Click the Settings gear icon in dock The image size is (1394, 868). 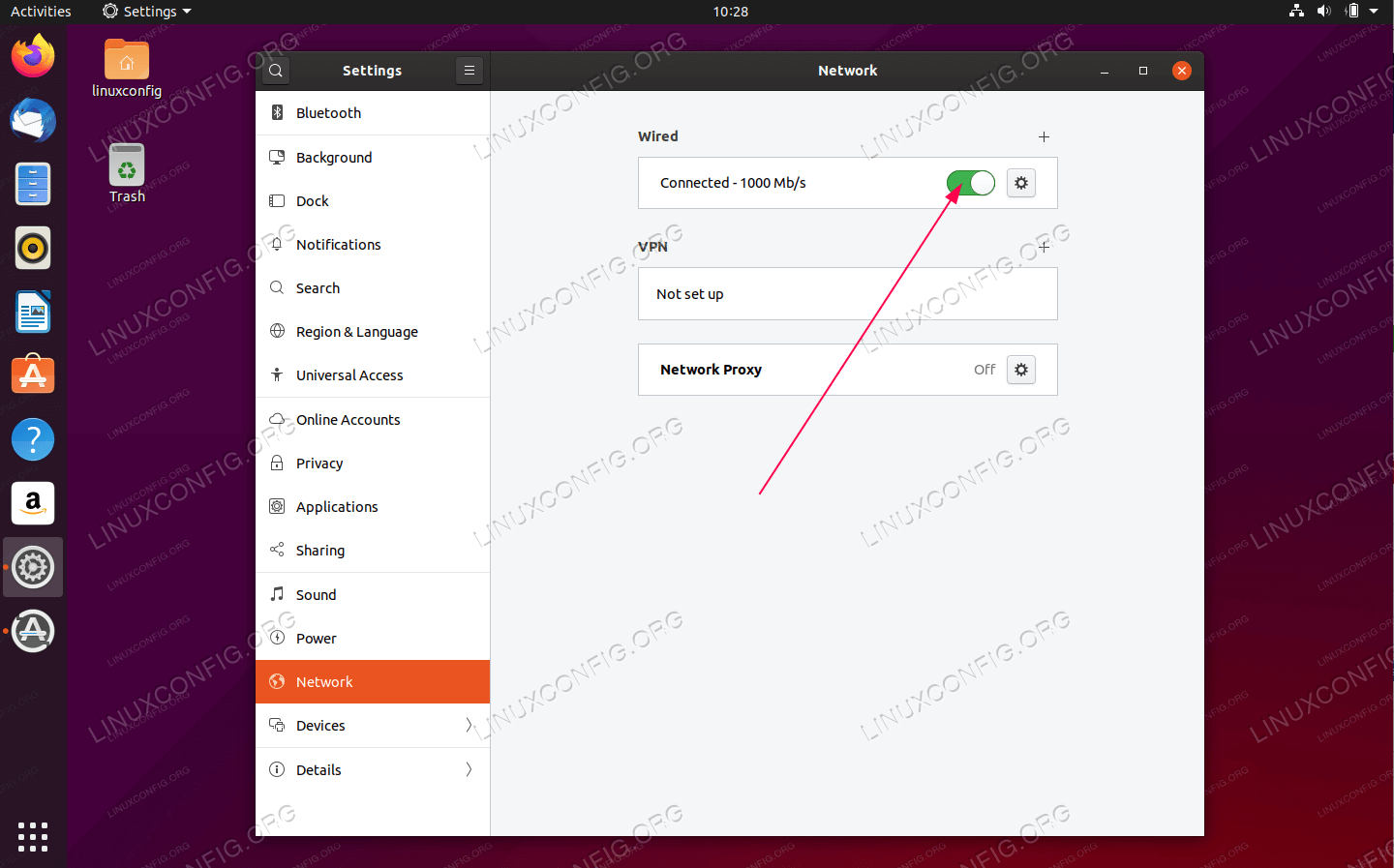point(33,567)
